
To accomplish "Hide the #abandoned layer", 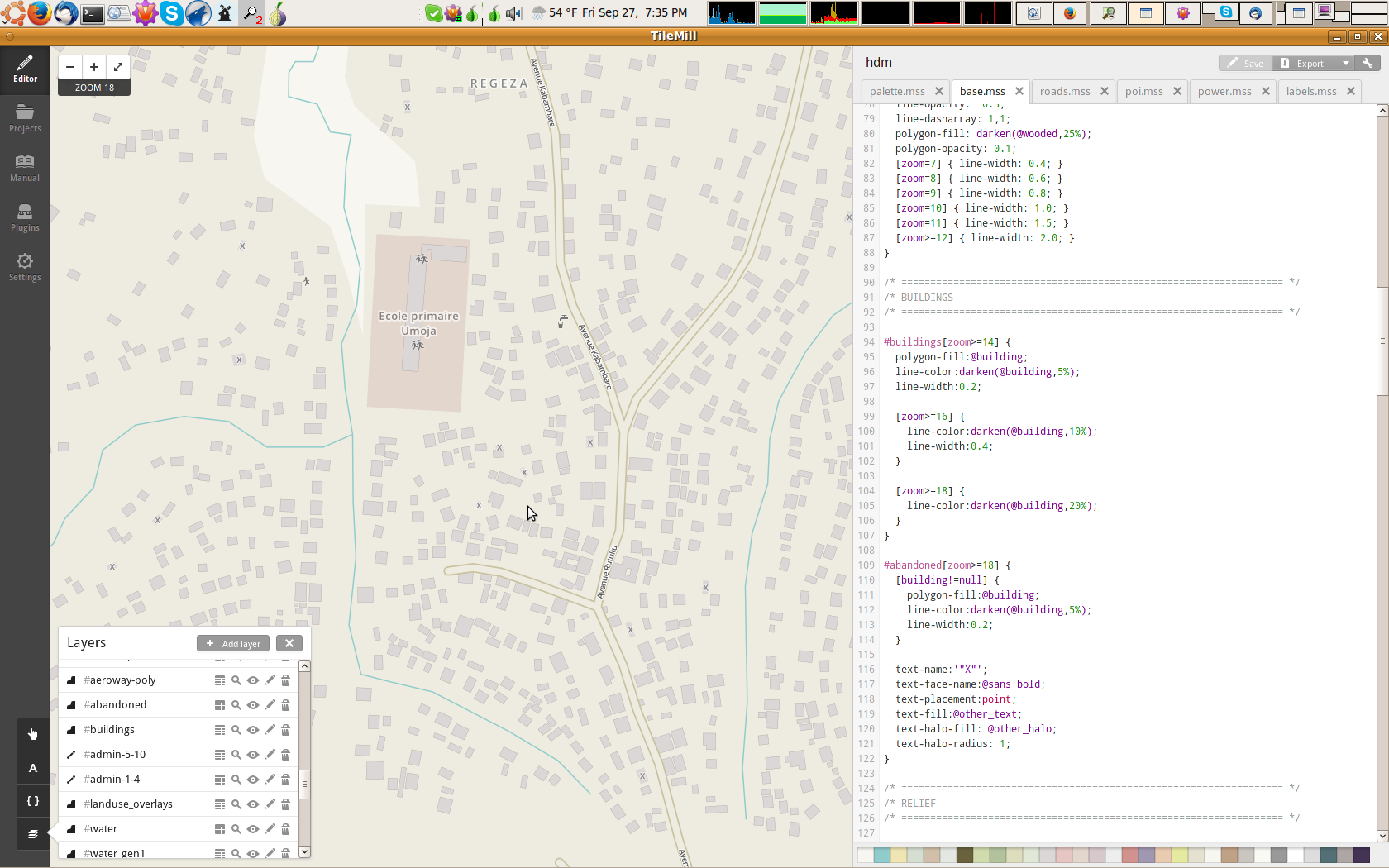I will click(253, 705).
